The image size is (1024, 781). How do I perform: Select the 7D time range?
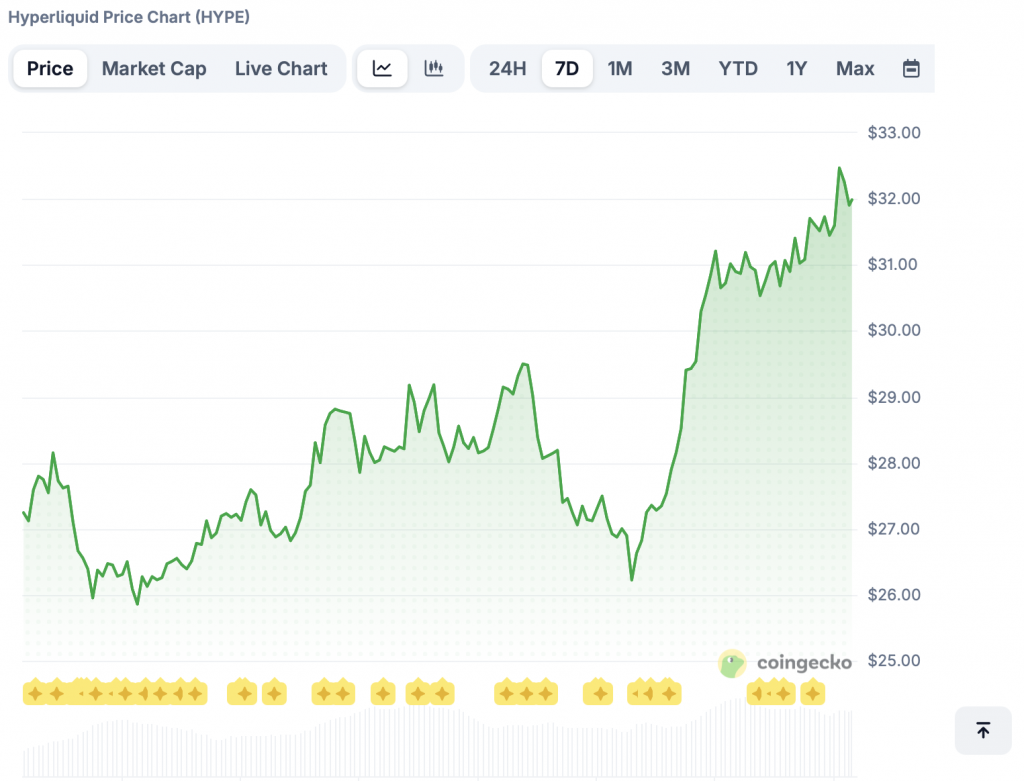point(567,68)
